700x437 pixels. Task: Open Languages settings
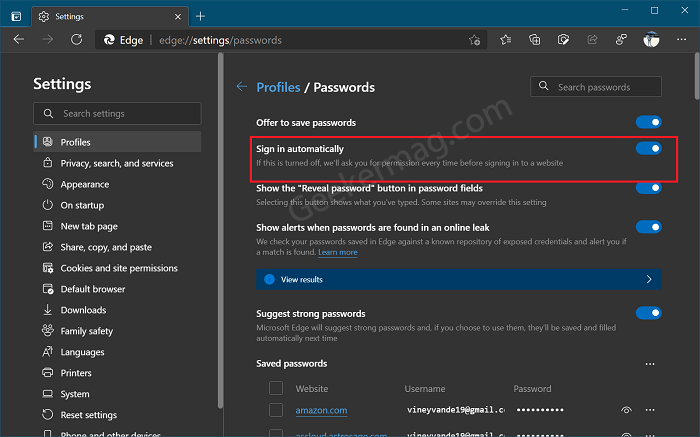tap(117, 352)
